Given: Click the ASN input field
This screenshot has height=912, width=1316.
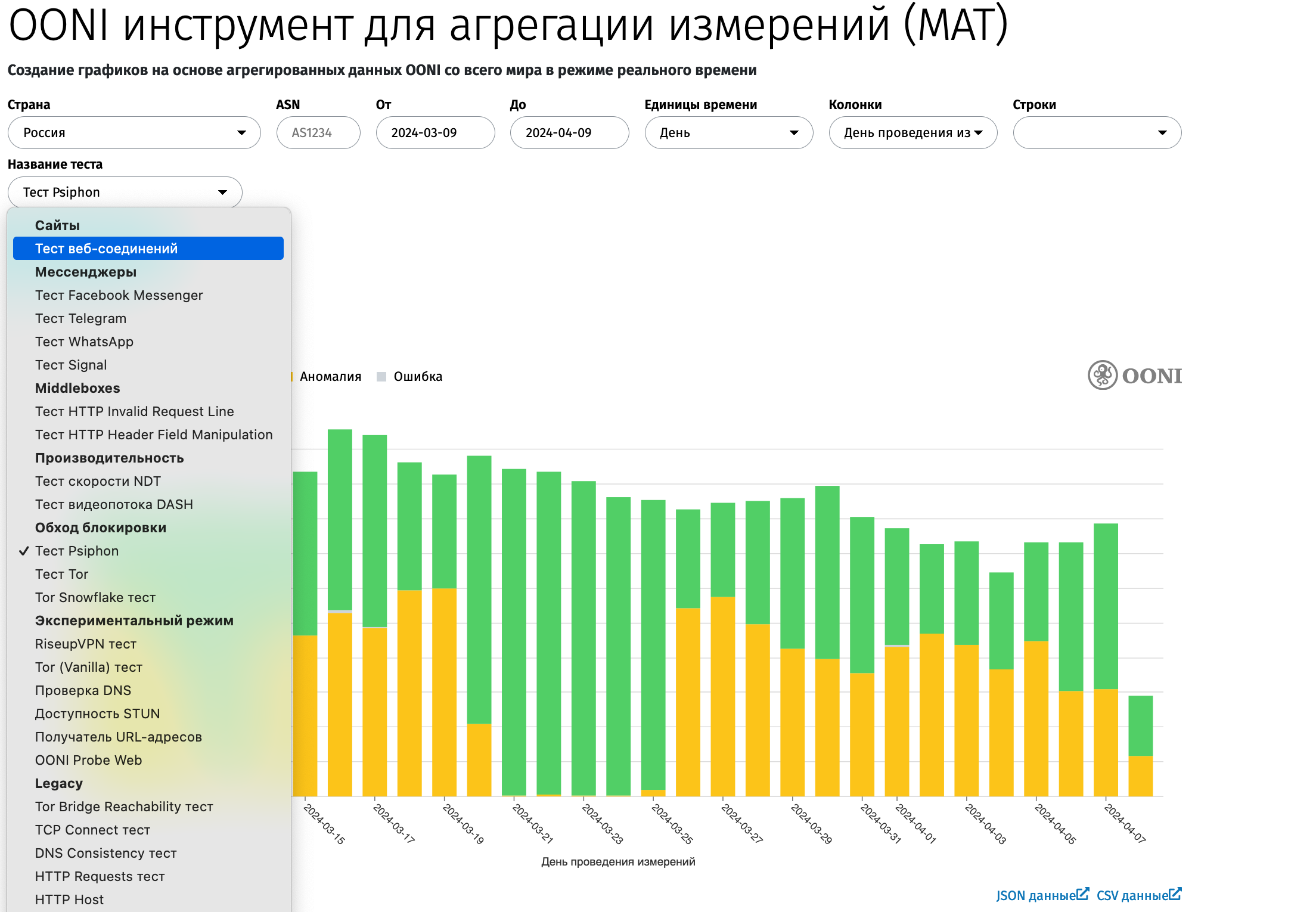Looking at the screenshot, I should tap(318, 132).
